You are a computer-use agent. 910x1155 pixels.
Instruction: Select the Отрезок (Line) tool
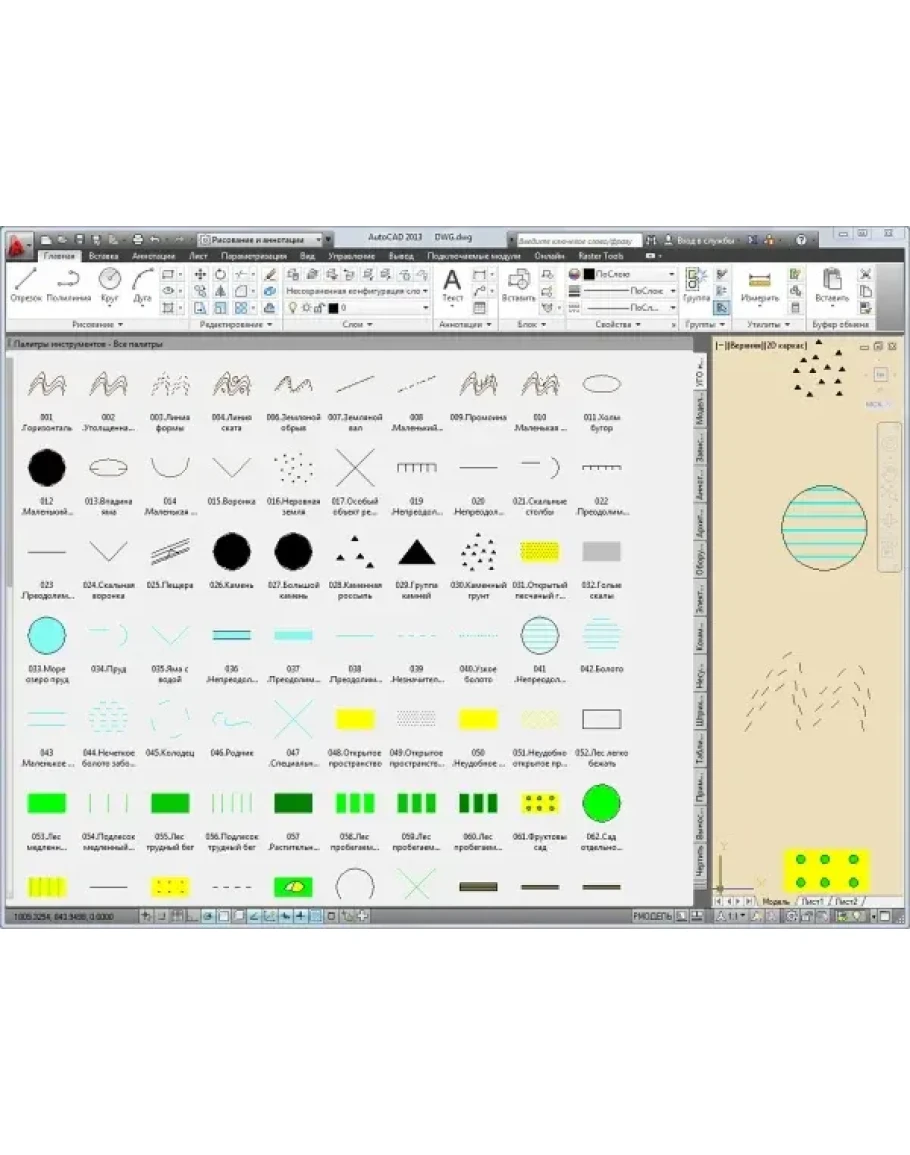pyautogui.click(x=25, y=283)
